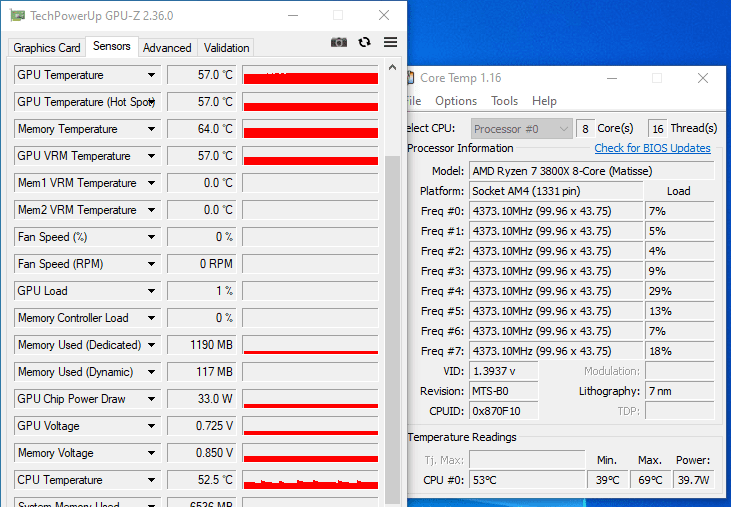Close the GPU-Z window
This screenshot has height=507, width=731.
coord(384,15)
